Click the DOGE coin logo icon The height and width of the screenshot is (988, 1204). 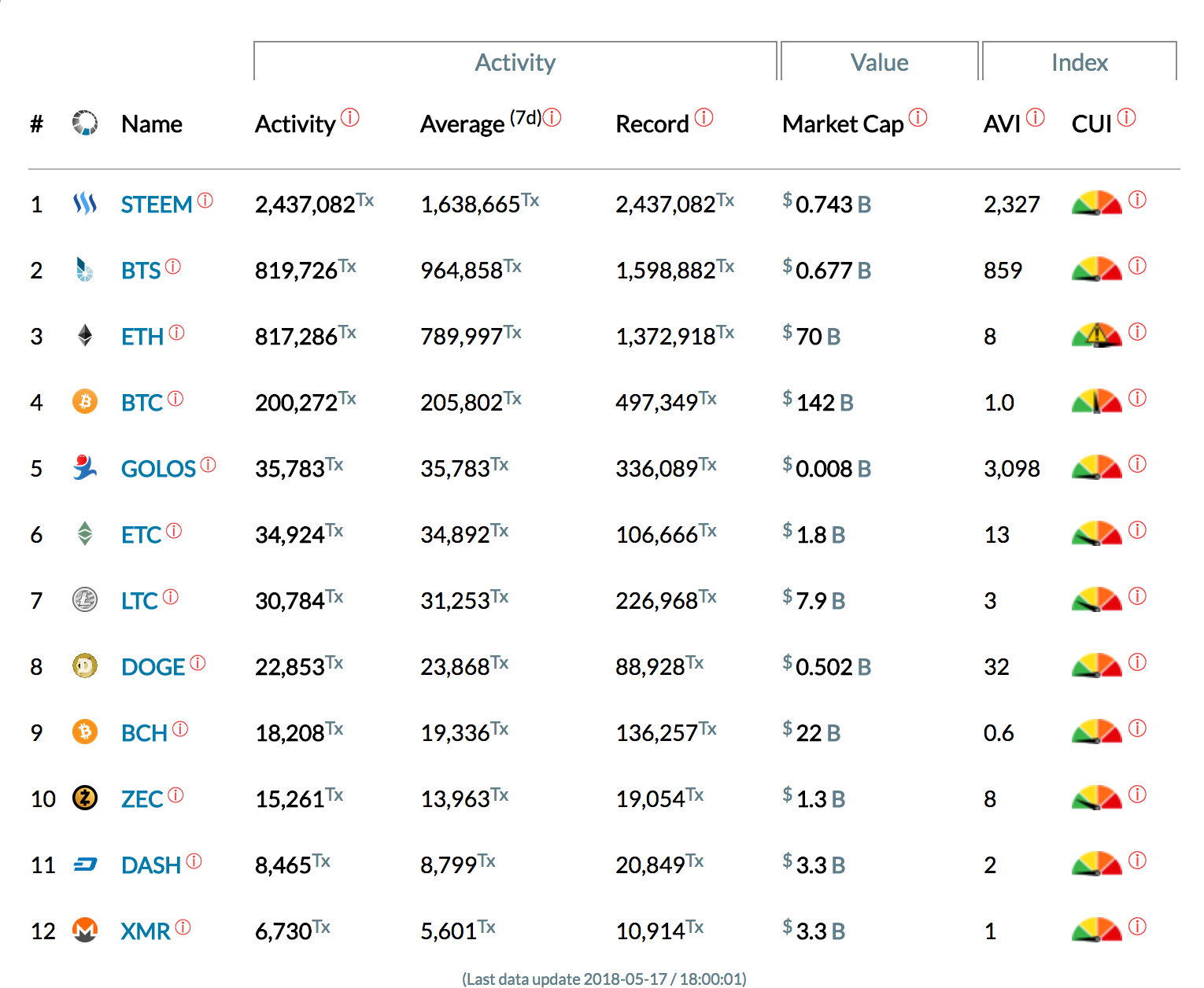(85, 666)
